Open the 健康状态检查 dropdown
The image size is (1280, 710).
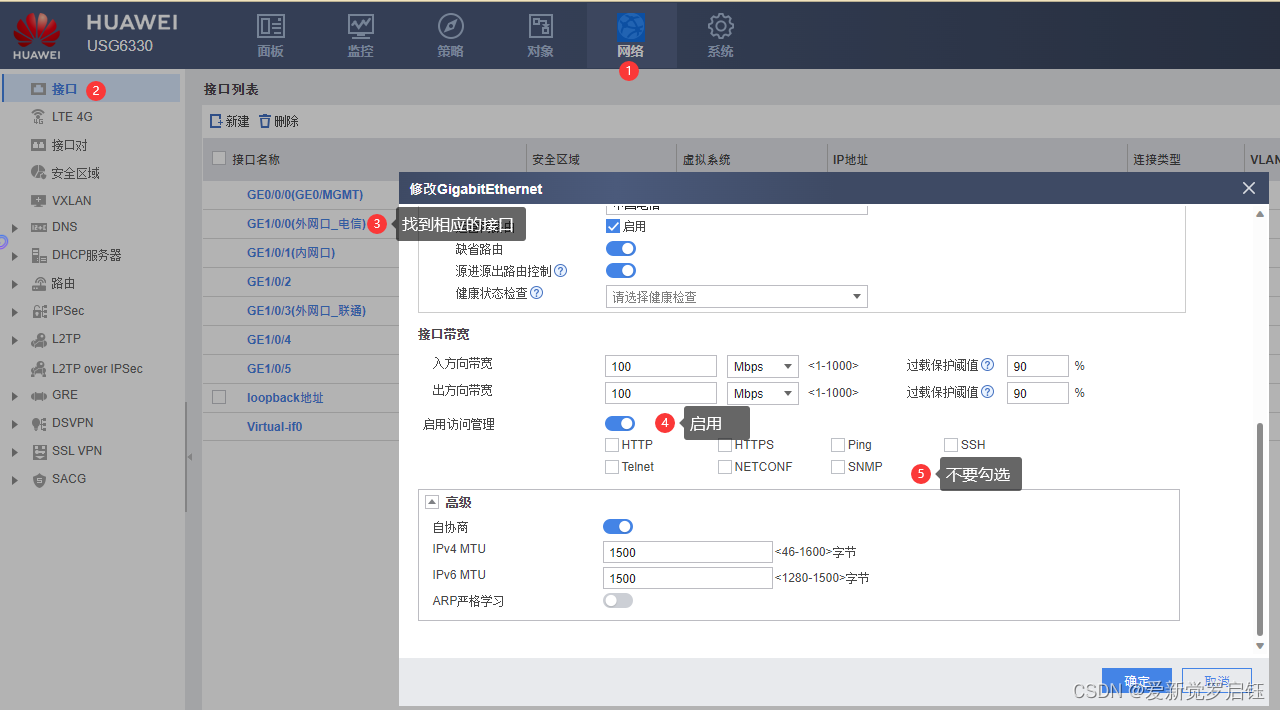[737, 296]
